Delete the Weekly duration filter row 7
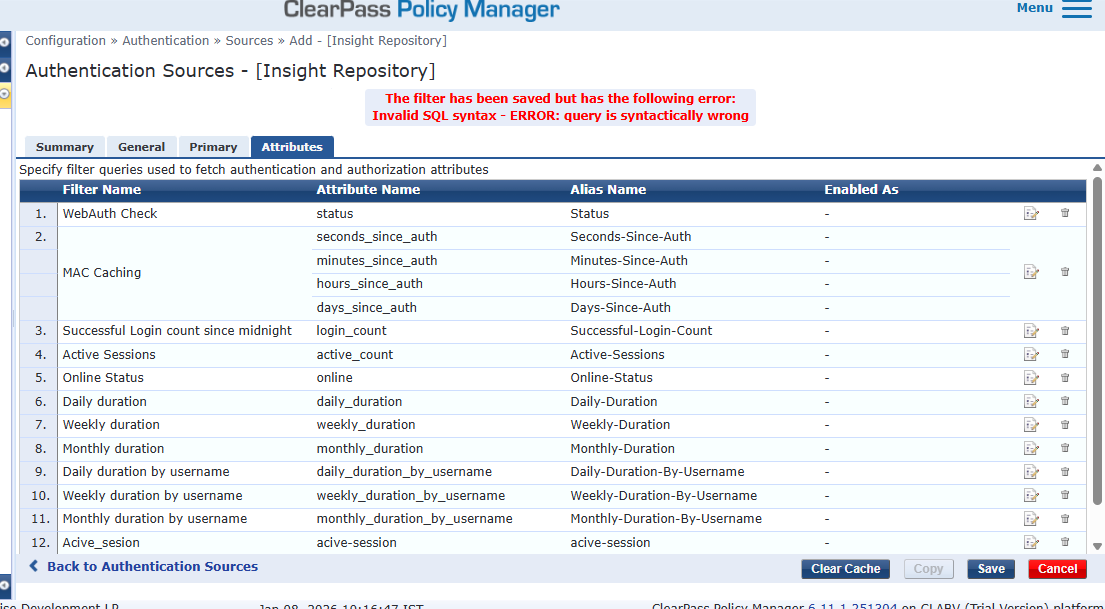 tap(1065, 424)
